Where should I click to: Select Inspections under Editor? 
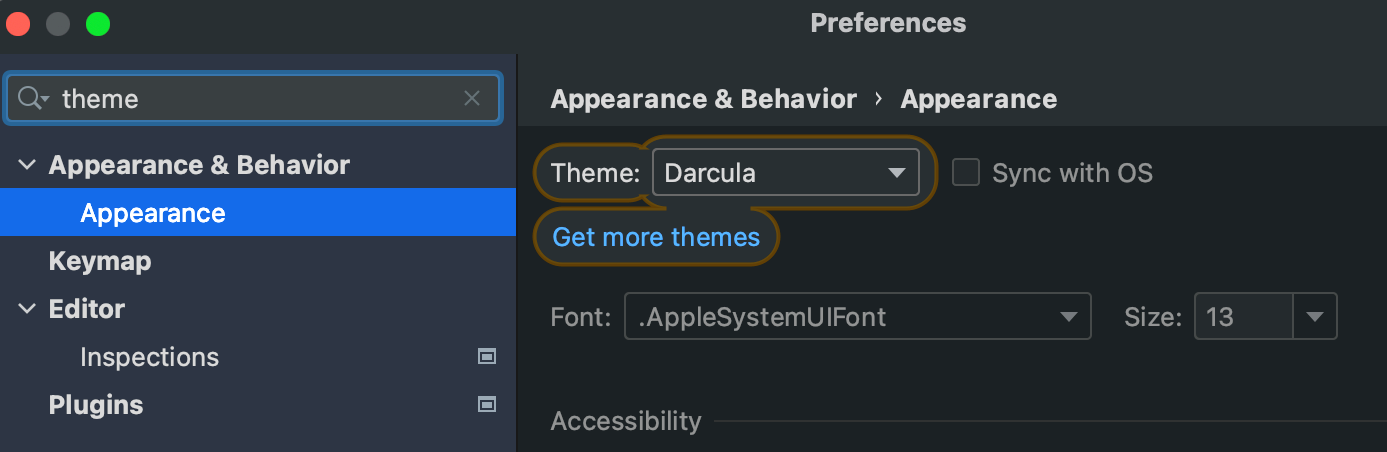coord(149,357)
